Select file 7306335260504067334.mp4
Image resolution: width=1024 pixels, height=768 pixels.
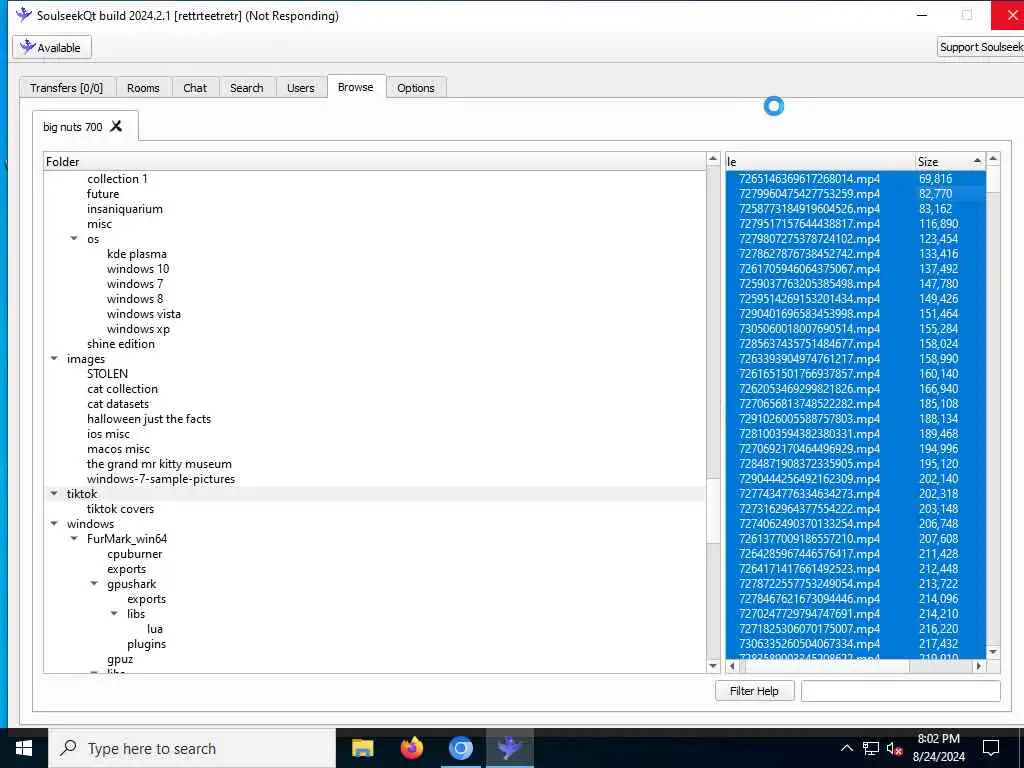tap(809, 644)
